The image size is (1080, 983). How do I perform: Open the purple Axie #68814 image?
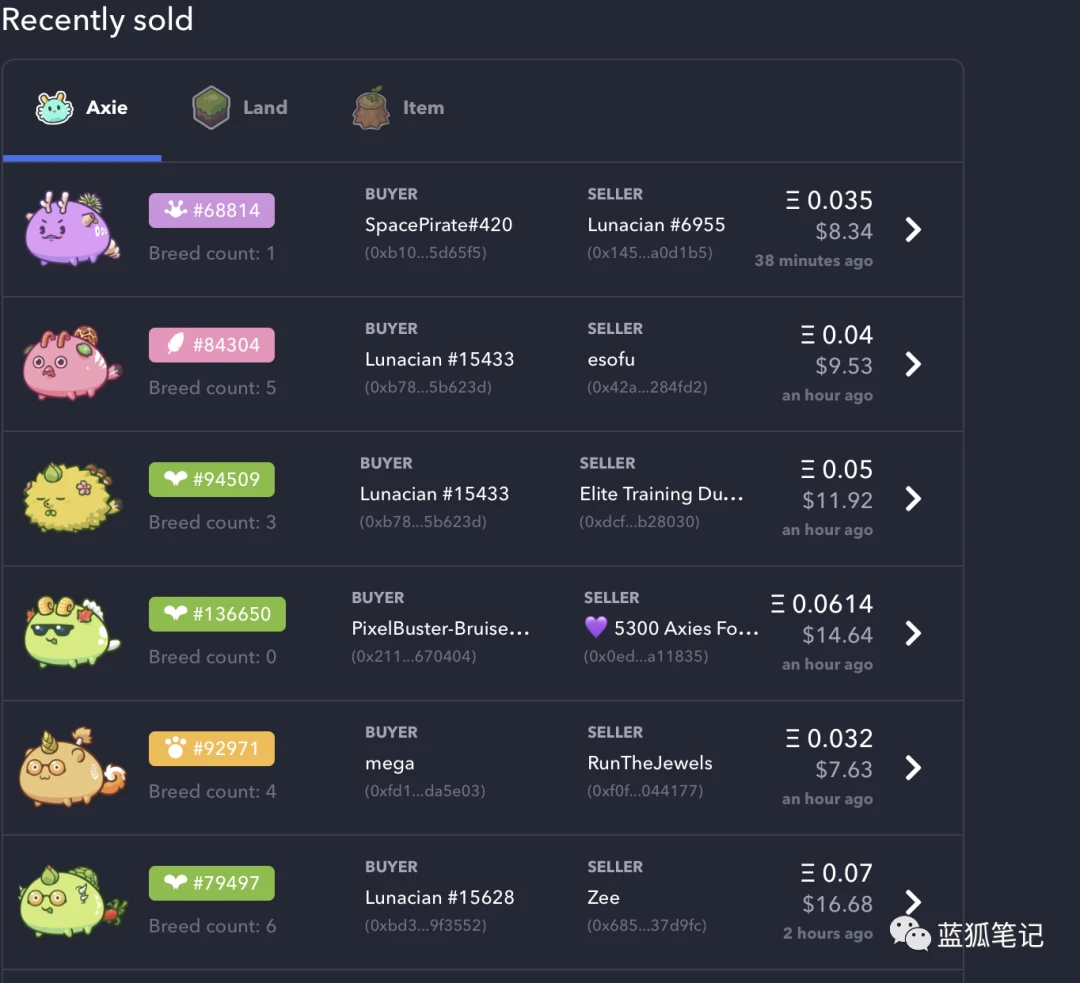coord(72,229)
